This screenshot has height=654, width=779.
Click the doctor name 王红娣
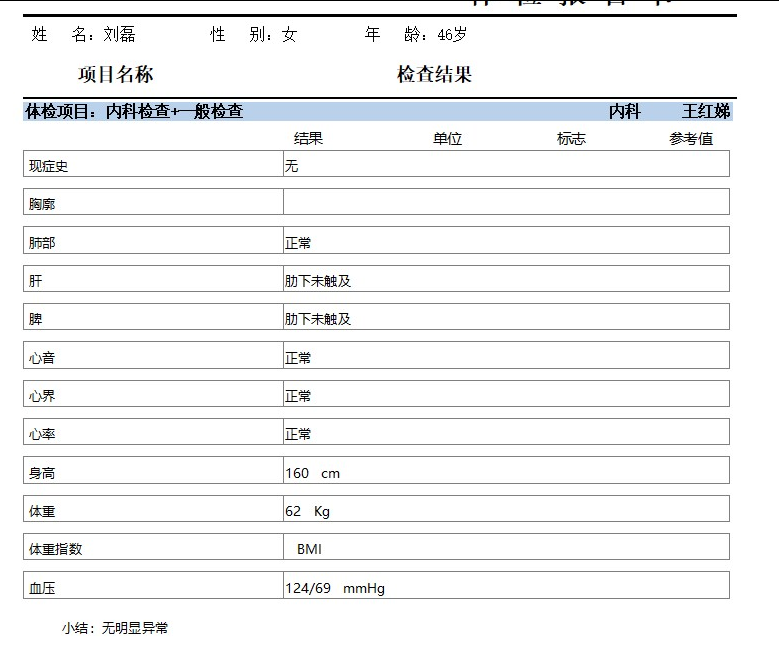point(706,111)
